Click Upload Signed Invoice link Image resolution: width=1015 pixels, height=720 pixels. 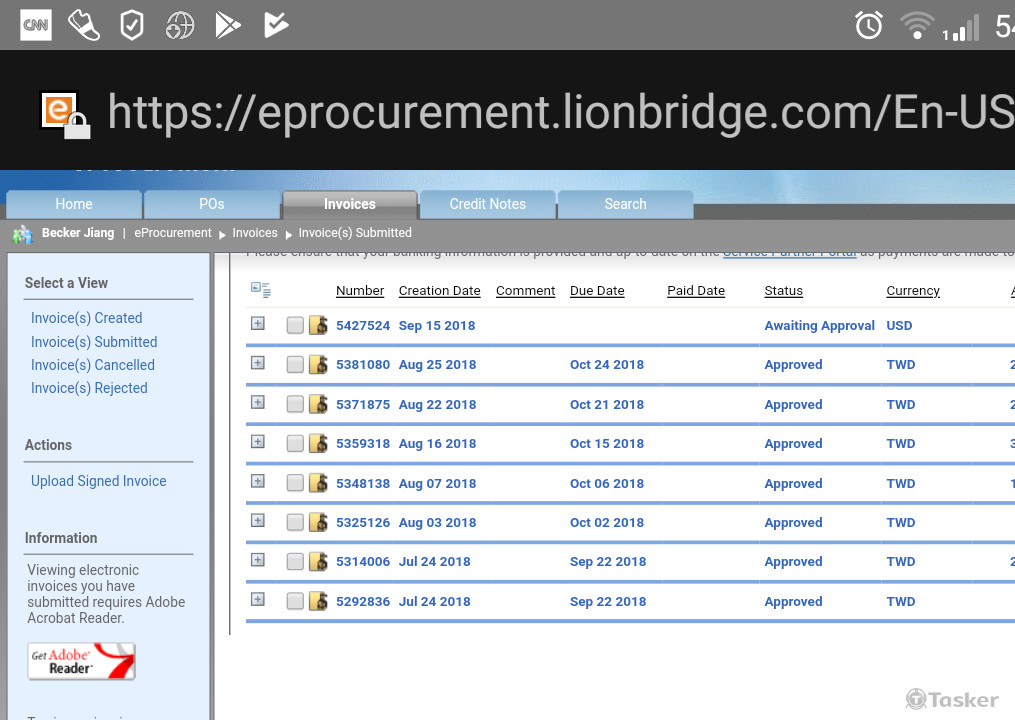pos(98,481)
